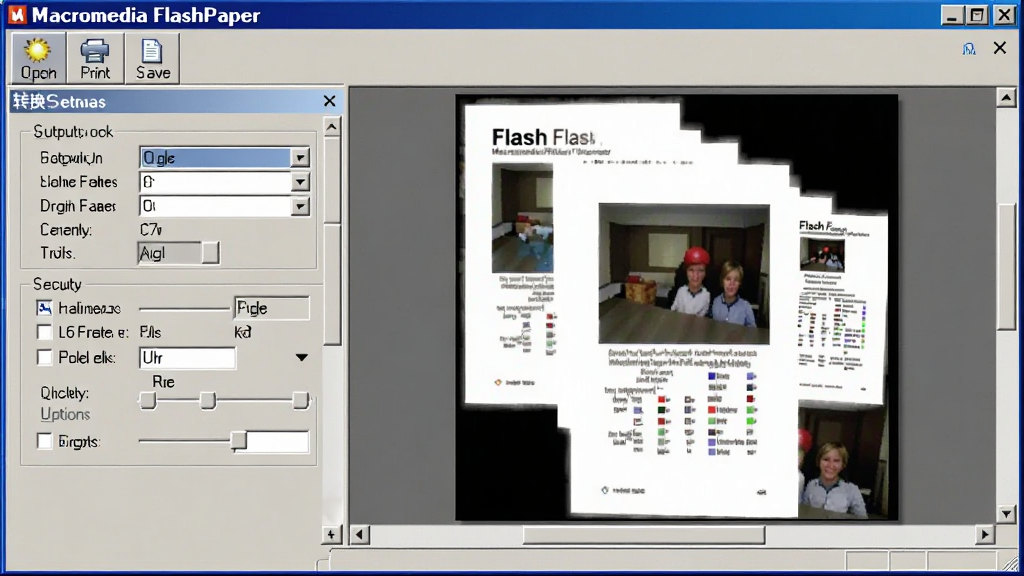1024x576 pixels.
Task: Click the document scroll left arrow
Action: click(x=359, y=535)
